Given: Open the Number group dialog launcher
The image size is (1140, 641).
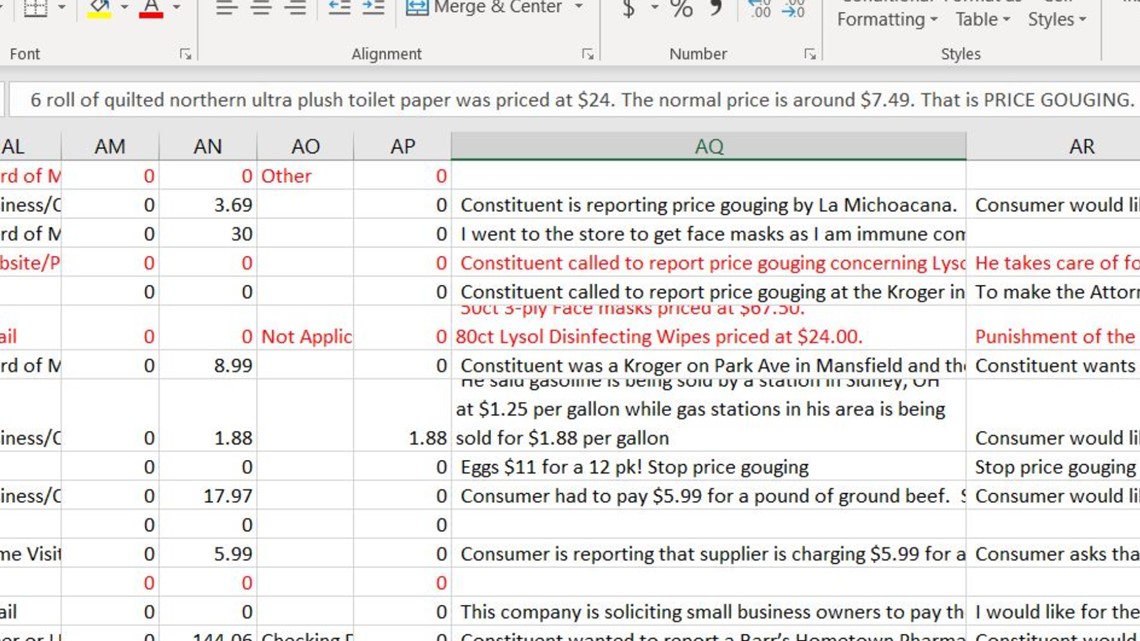Looking at the screenshot, I should tap(810, 54).
